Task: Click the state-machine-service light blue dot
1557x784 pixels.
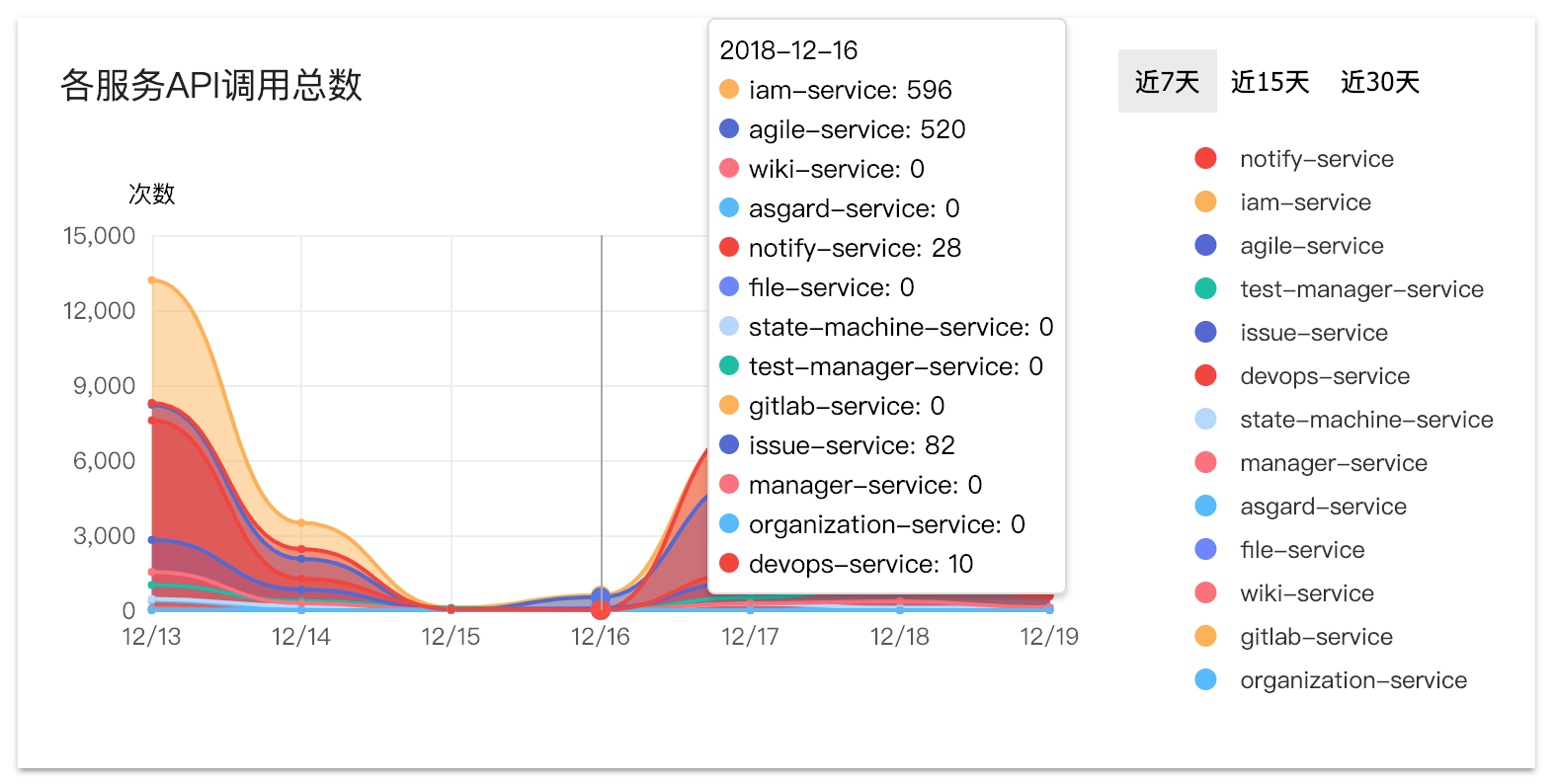Action: (x=1205, y=420)
